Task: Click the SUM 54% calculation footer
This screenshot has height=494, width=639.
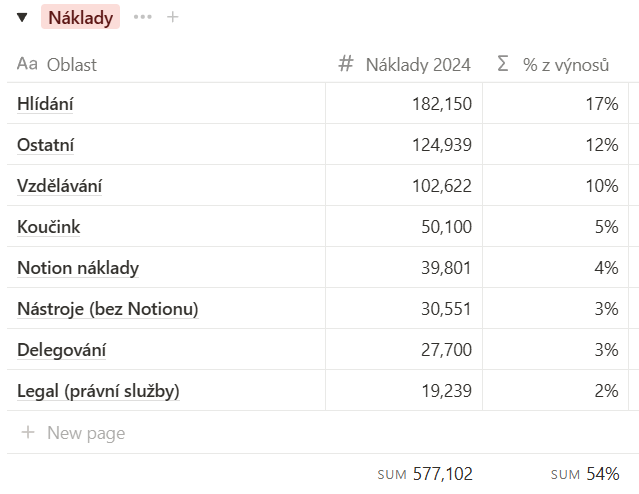Action: point(585,474)
